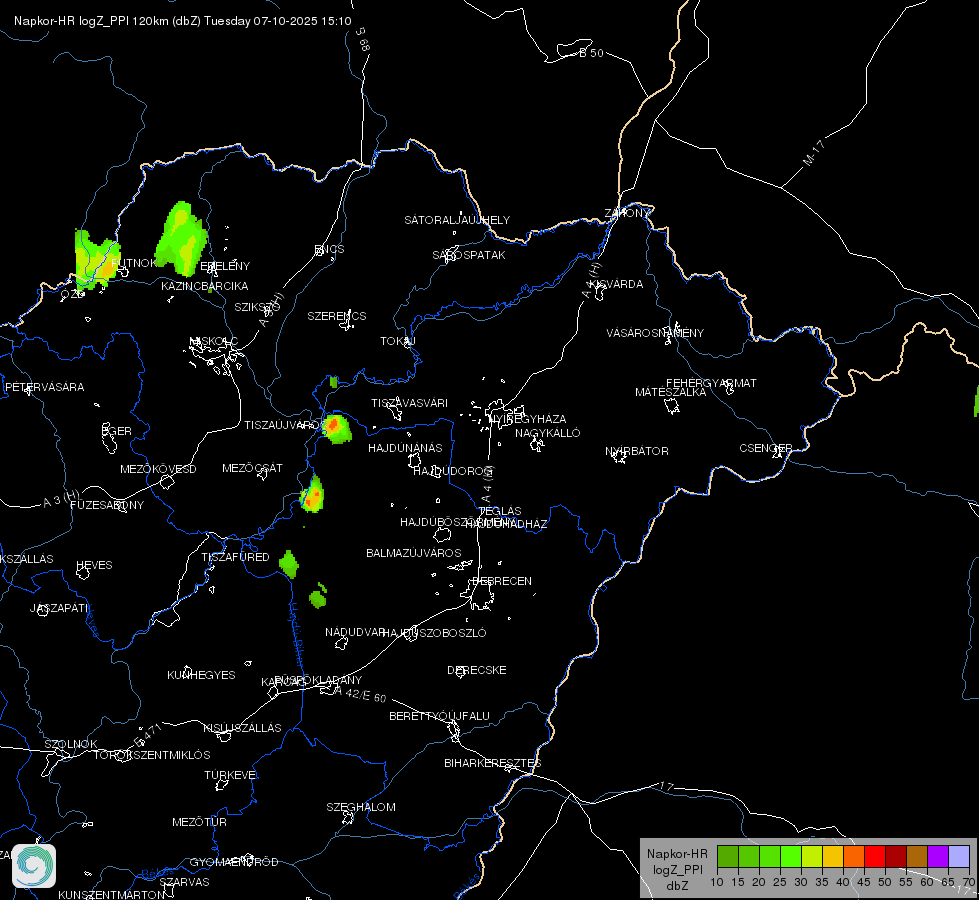Click the radar echo east of Tiszafüred
The image size is (979, 900).
pos(288,564)
